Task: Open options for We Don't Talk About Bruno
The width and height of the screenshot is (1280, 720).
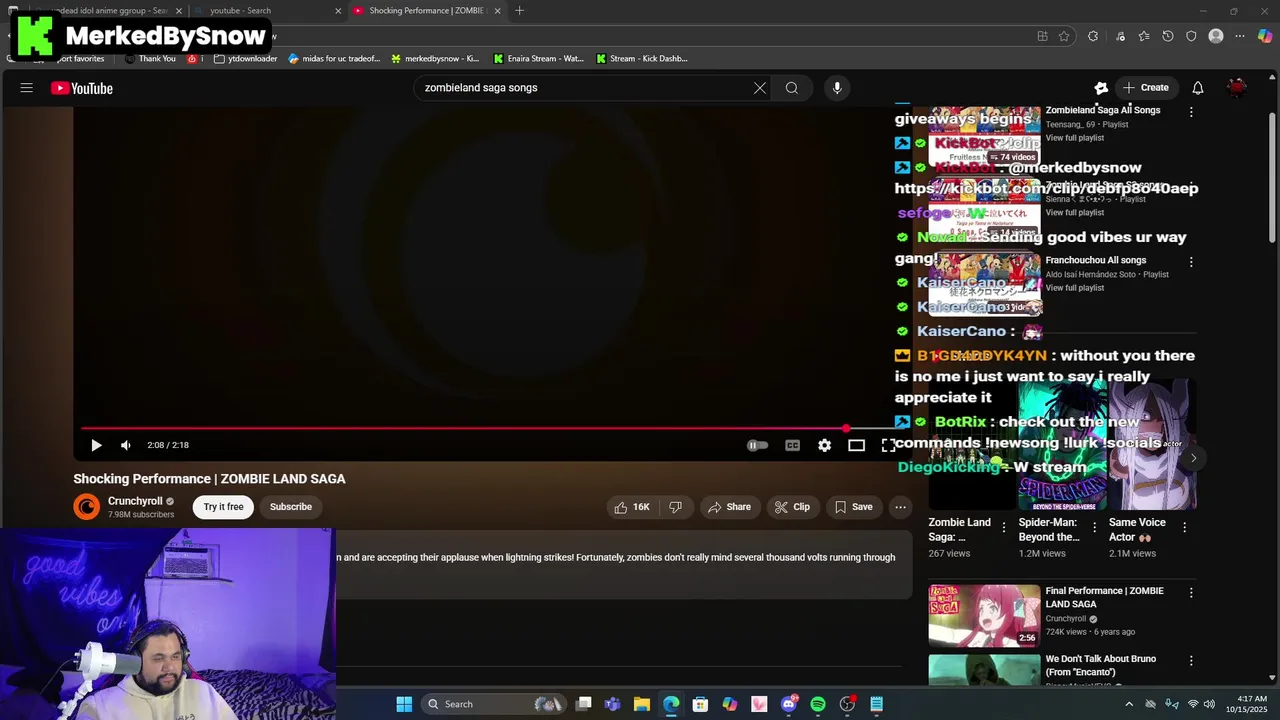Action: (1191, 661)
